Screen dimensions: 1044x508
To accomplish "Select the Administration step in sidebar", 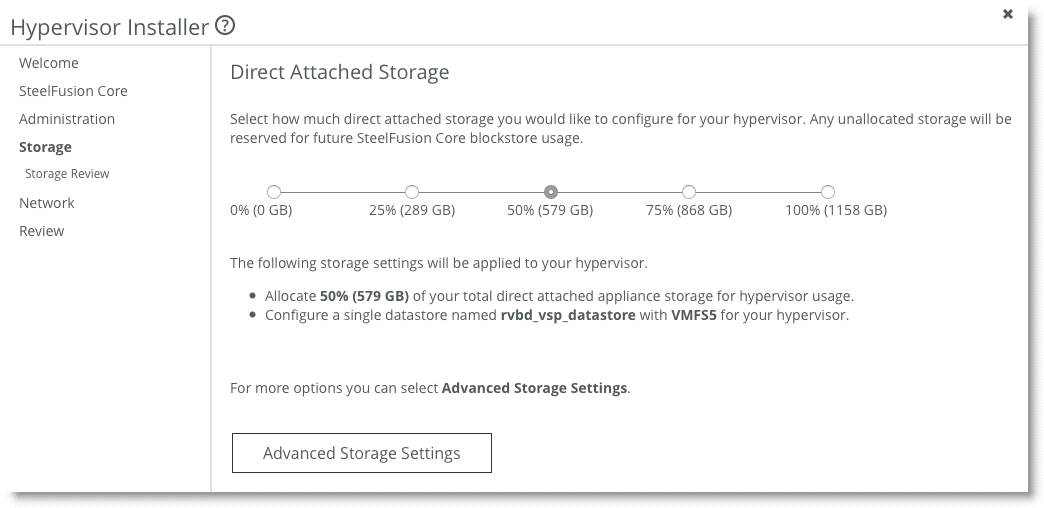I will (x=67, y=119).
